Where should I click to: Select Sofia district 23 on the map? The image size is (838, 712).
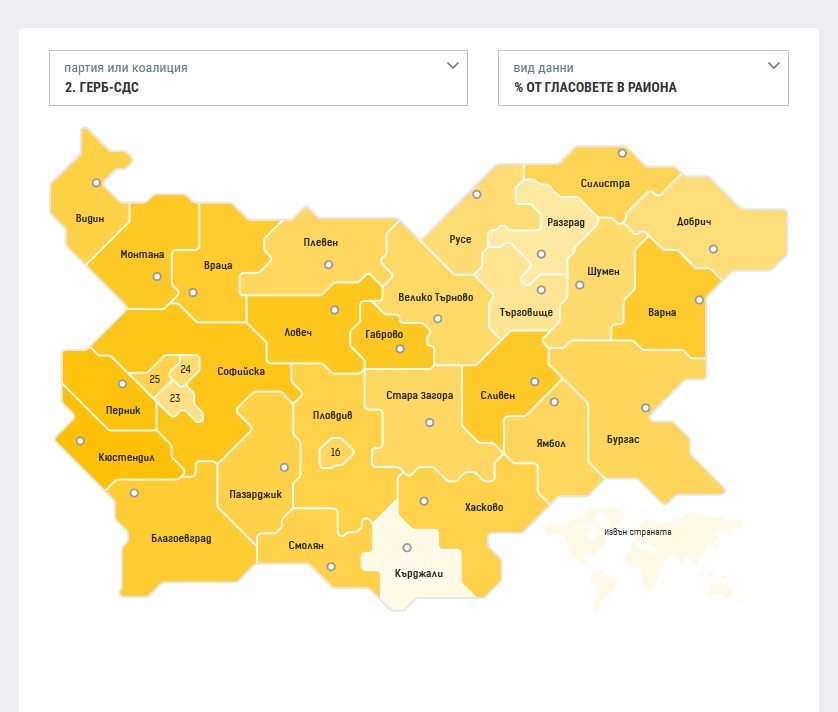pos(175,398)
